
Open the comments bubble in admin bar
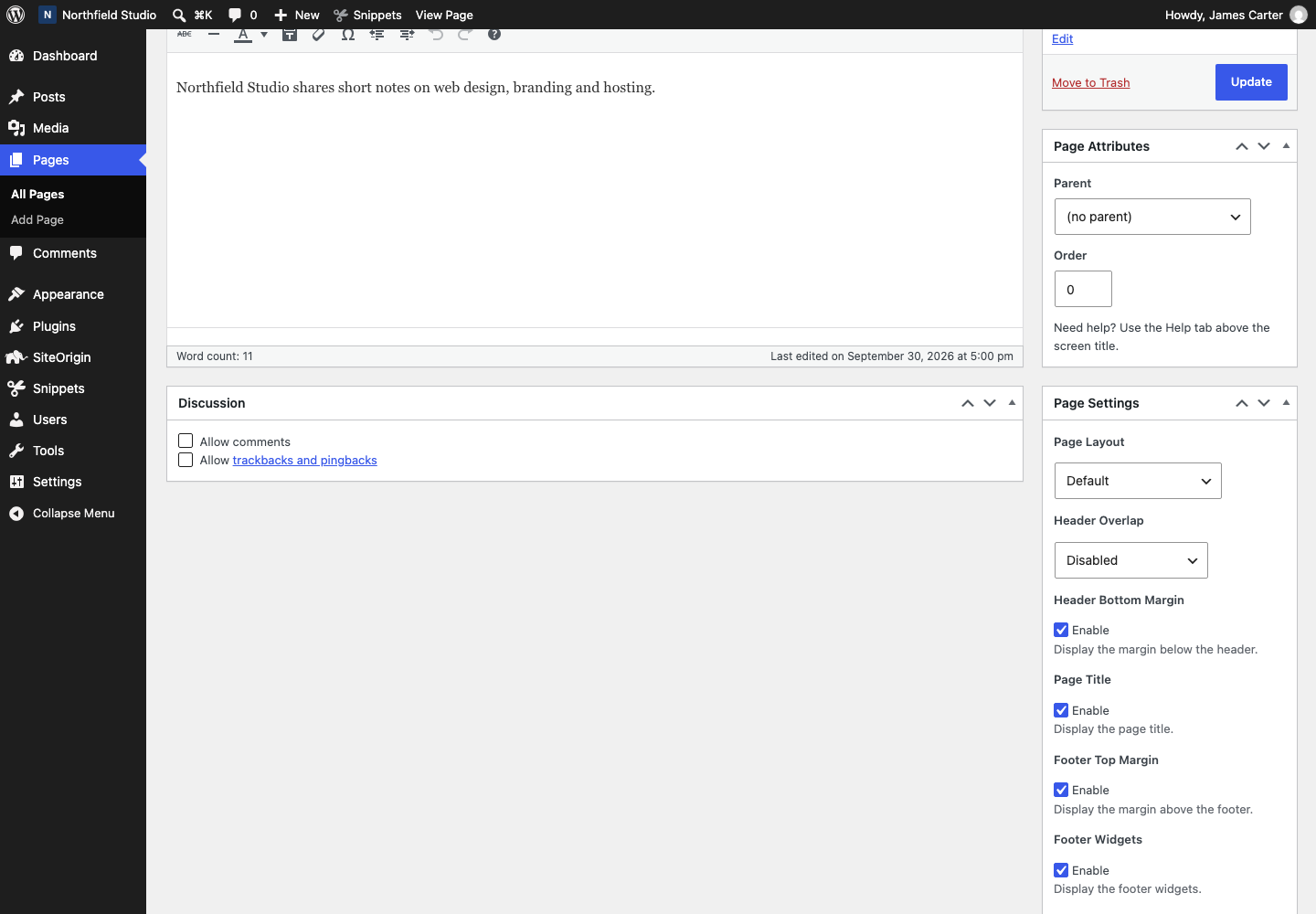point(235,15)
